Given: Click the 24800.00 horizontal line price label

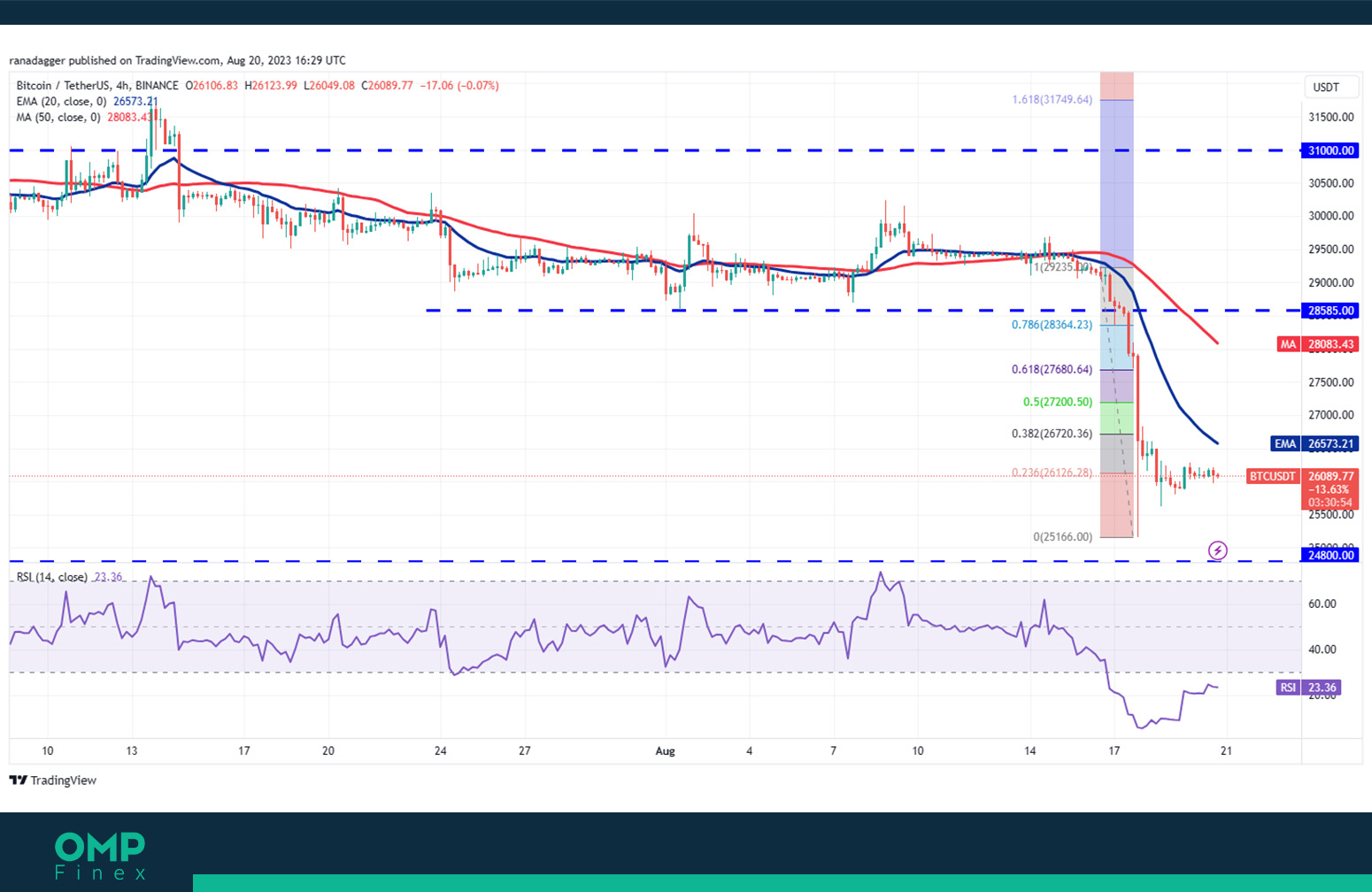Looking at the screenshot, I should coord(1330,555).
